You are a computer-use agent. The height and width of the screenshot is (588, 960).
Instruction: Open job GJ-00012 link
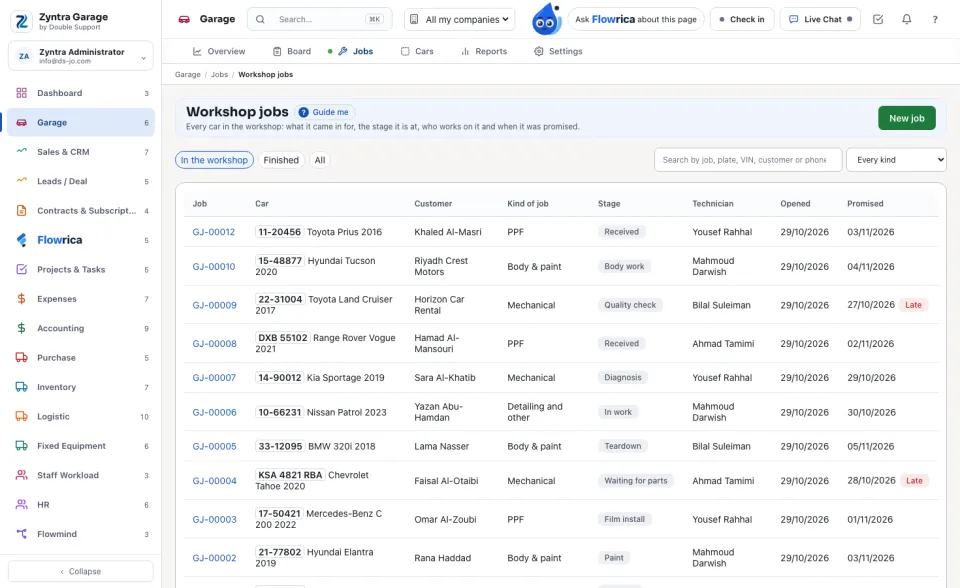tap(214, 232)
